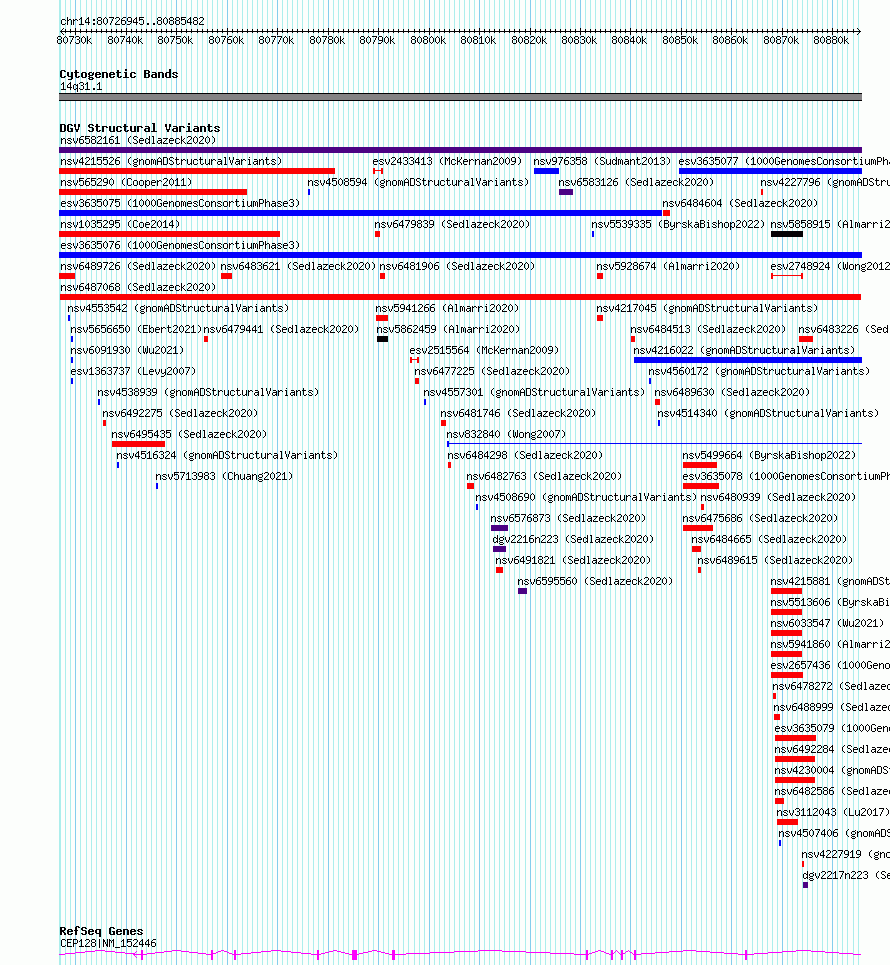Click the nsv6475686 (Sedlazeck2020) label
The height and width of the screenshot is (965, 890).
(x=760, y=518)
